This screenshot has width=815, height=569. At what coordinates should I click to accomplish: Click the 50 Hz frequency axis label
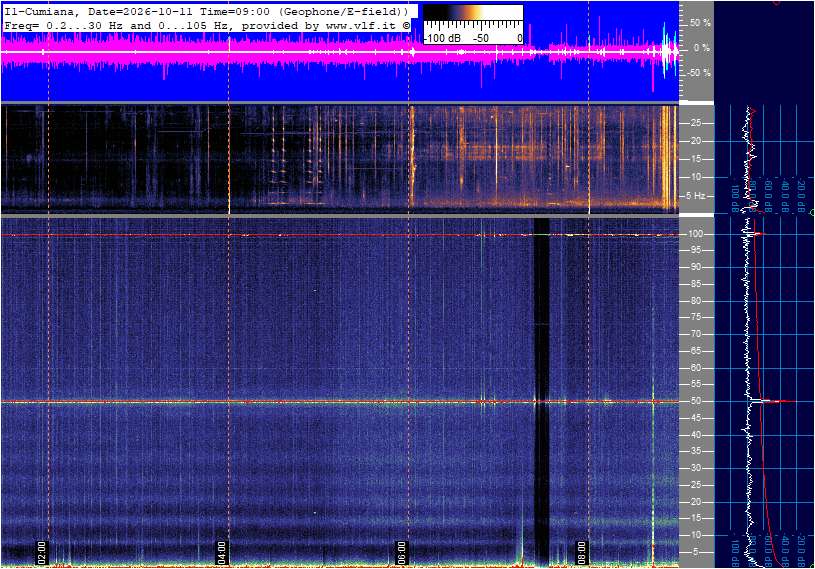pos(695,401)
